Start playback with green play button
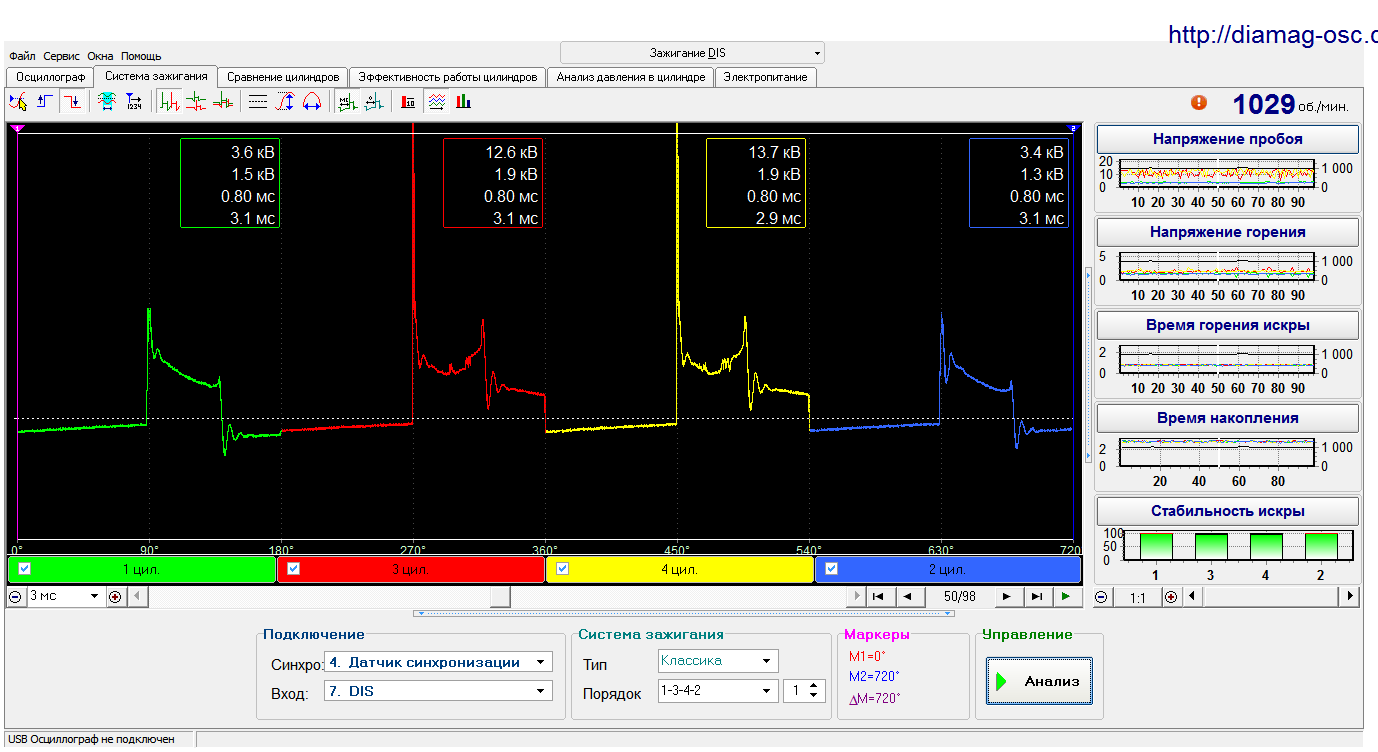The image size is (1378, 752). (x=1068, y=596)
